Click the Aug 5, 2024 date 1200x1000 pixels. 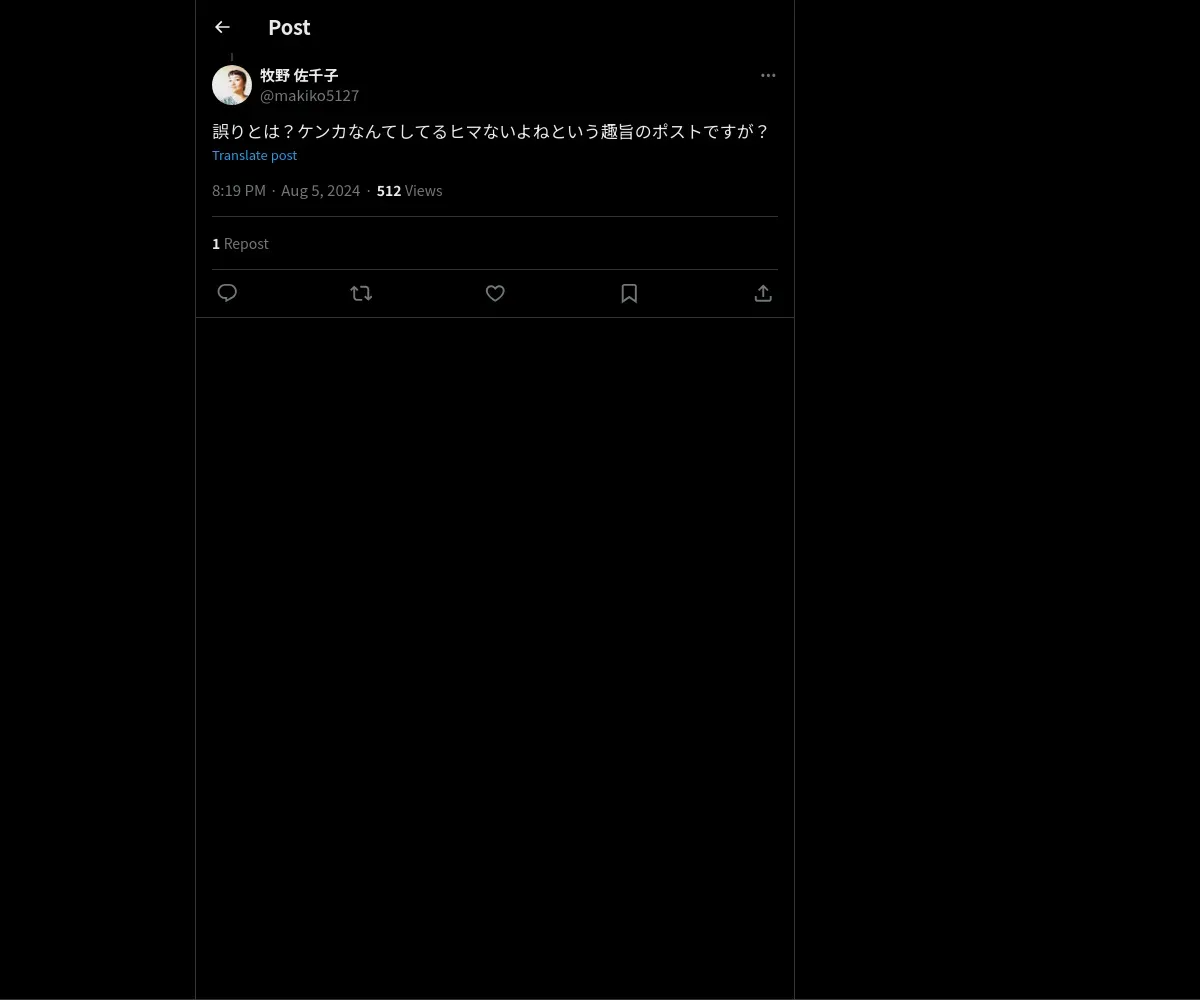(x=320, y=190)
